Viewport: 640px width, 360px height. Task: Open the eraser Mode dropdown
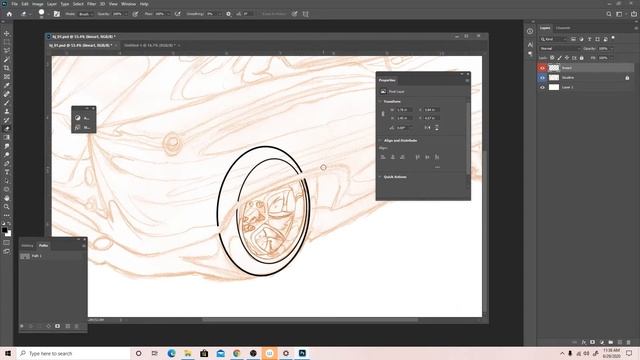pos(85,14)
